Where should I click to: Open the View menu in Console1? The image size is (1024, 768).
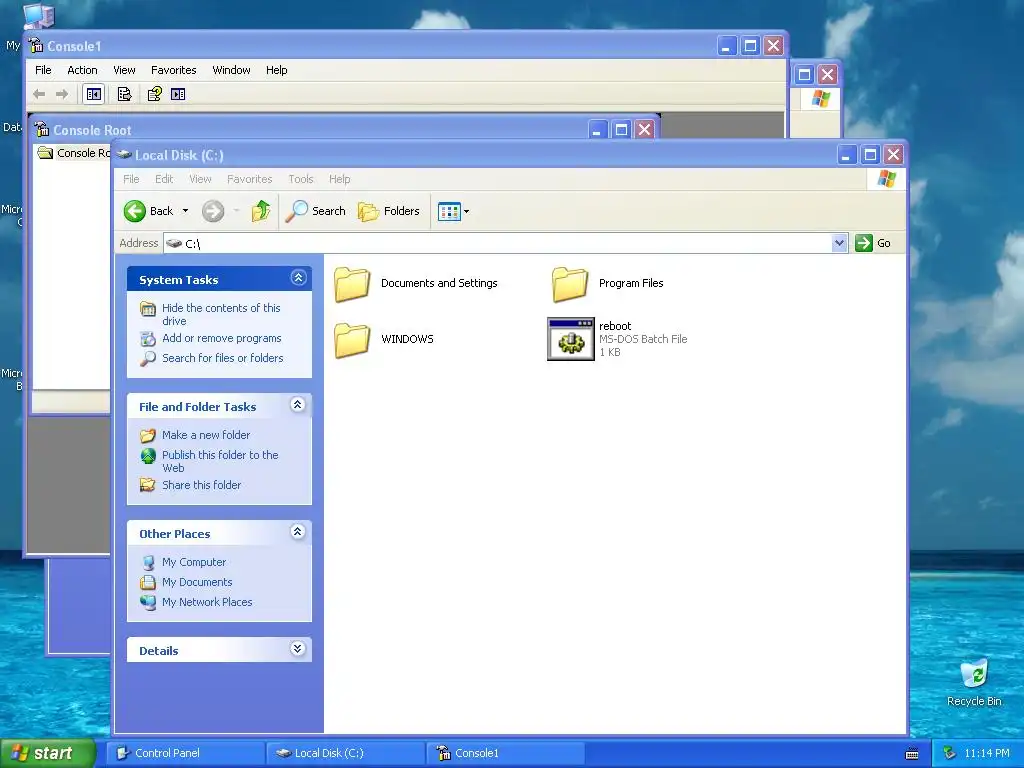(124, 70)
